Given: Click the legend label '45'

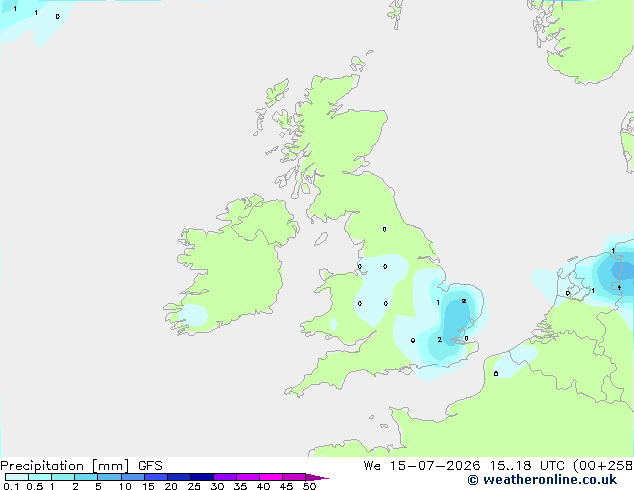Looking at the screenshot, I should pos(286,486).
